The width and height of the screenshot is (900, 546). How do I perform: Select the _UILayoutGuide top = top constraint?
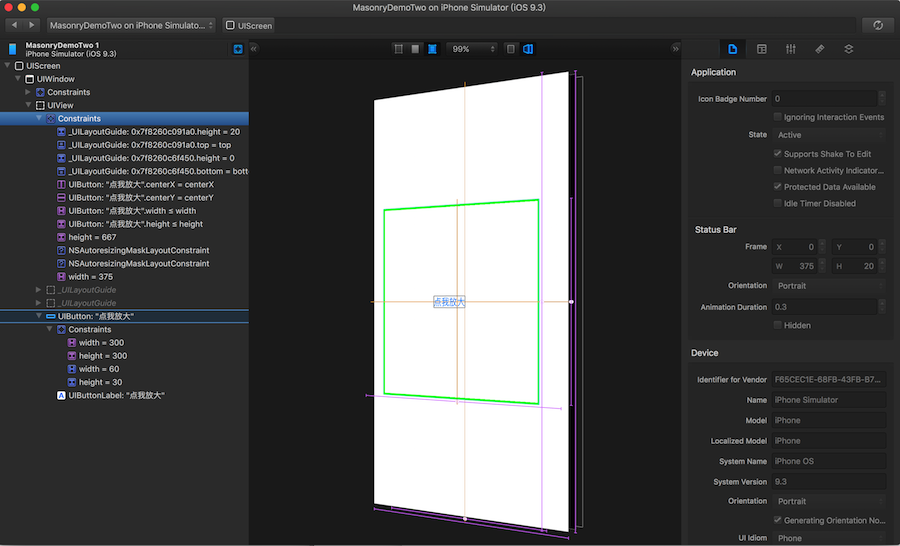124,145
